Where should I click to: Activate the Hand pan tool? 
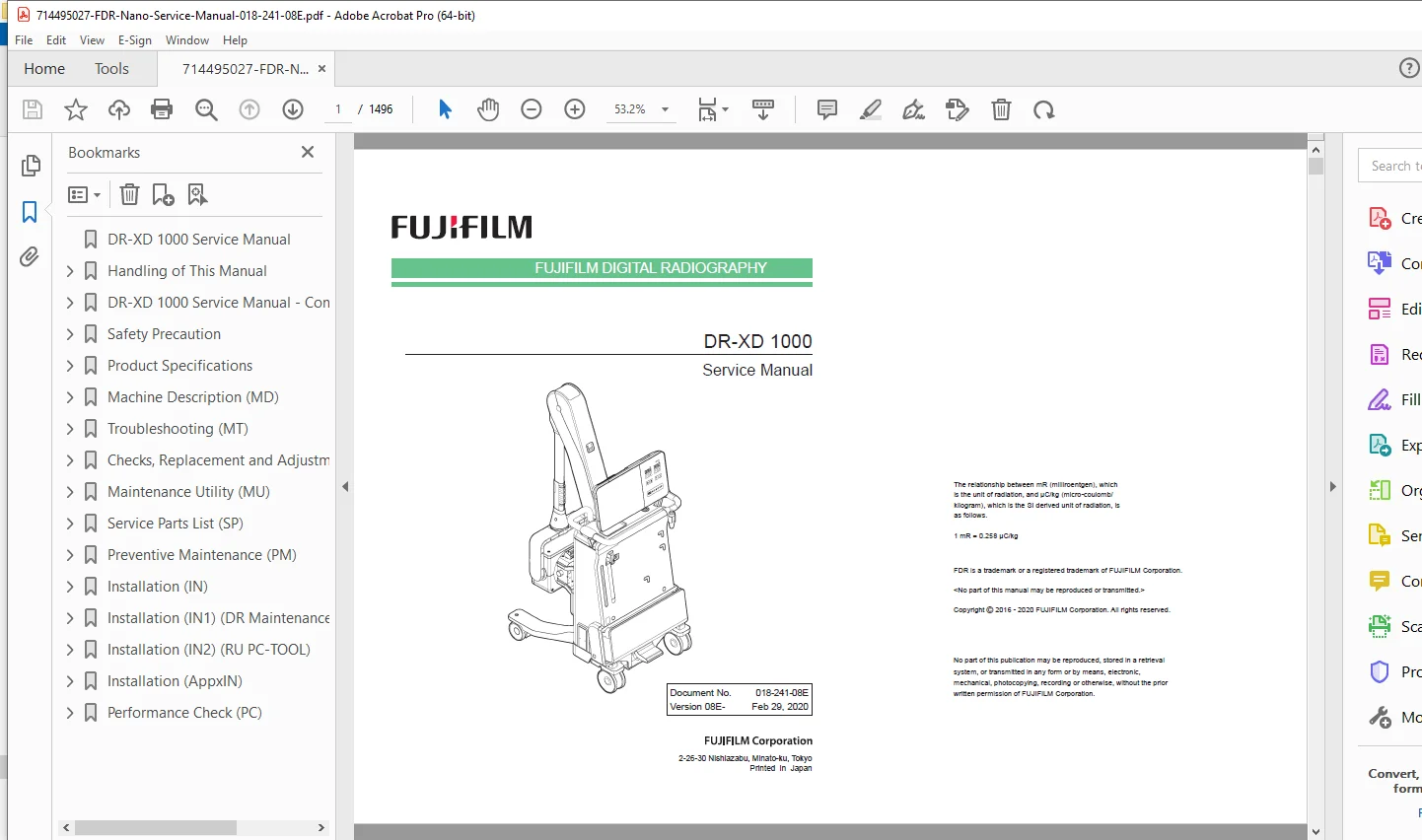(488, 109)
